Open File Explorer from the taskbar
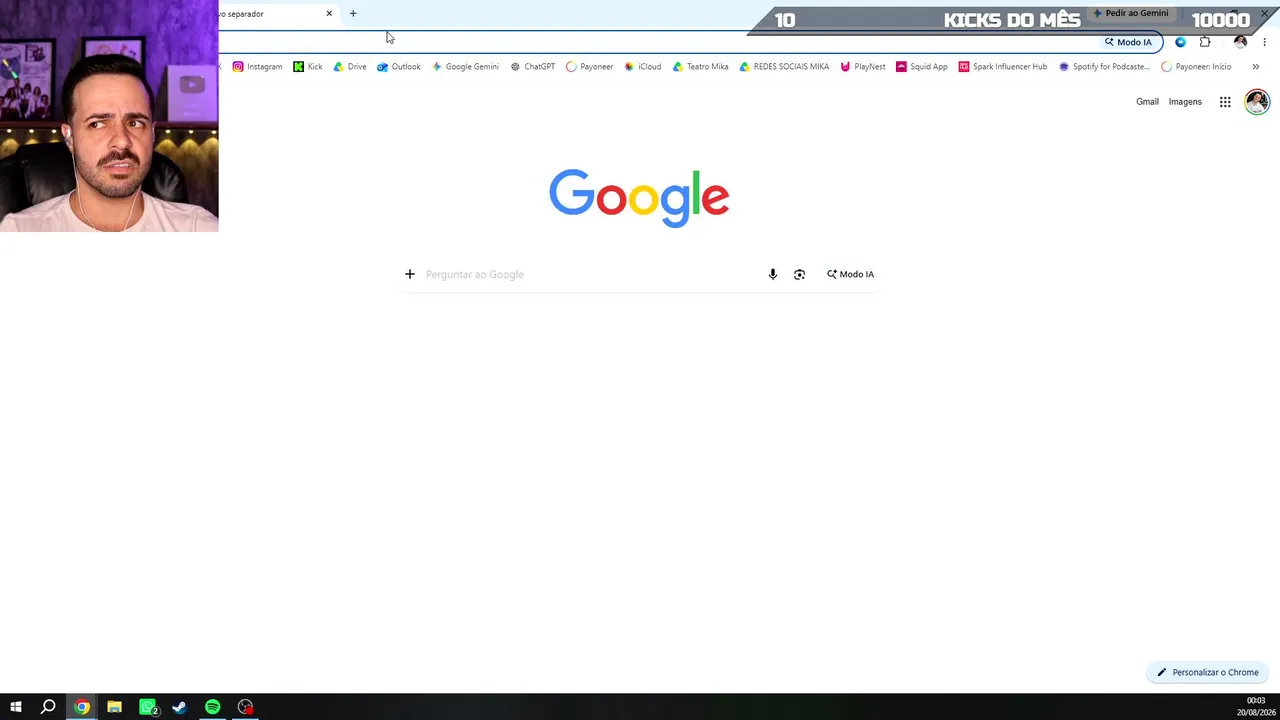 (x=115, y=707)
